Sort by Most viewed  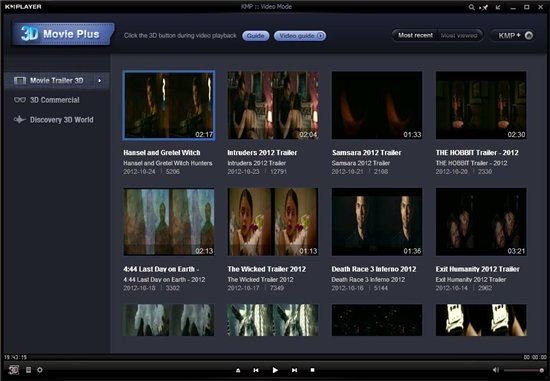point(459,35)
